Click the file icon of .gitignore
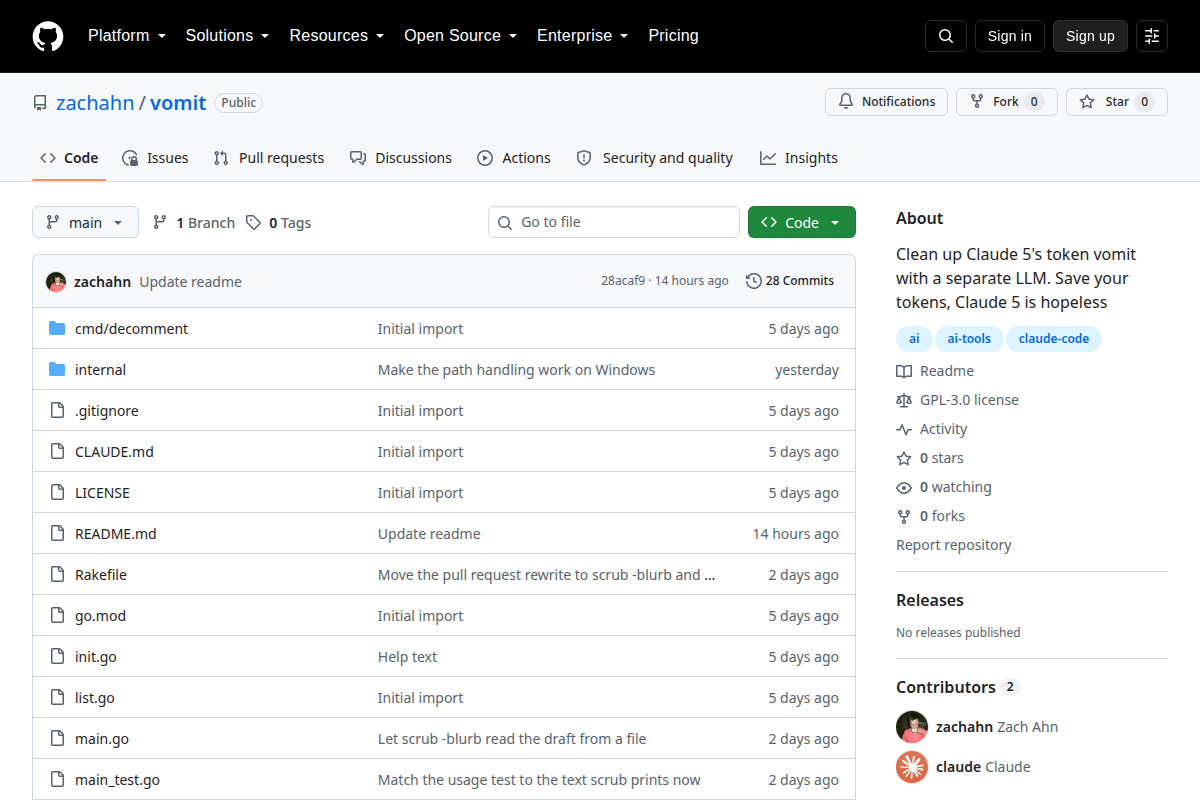This screenshot has height=800, width=1200. tap(57, 411)
